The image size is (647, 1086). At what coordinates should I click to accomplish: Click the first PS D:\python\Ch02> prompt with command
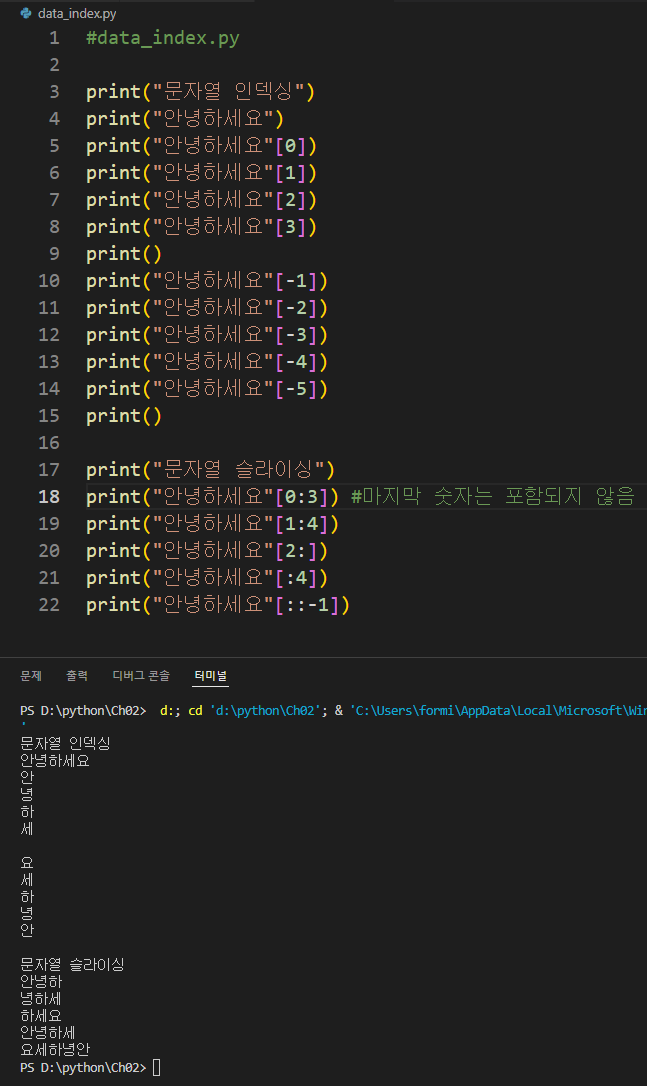[83, 711]
